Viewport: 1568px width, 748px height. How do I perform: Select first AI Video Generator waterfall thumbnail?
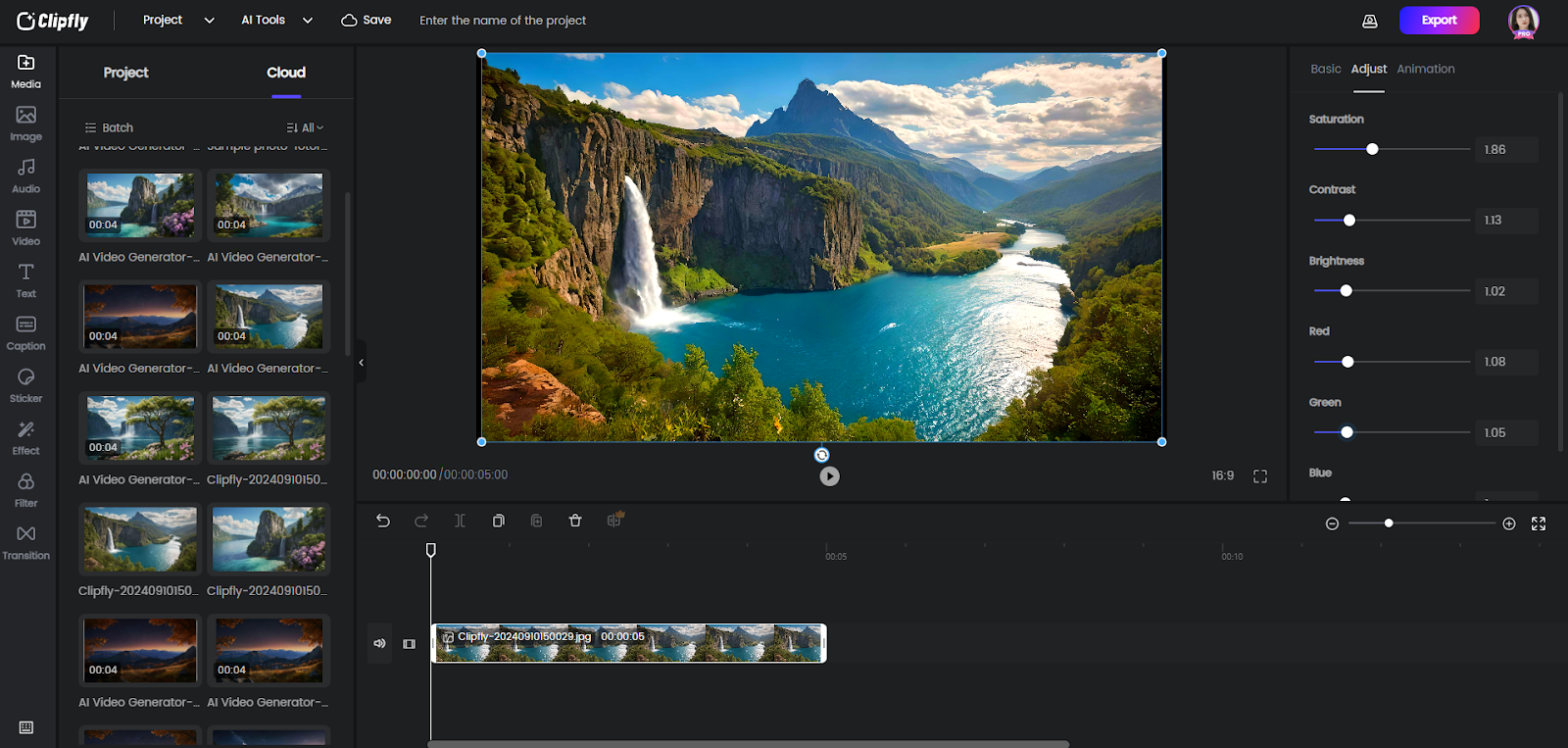coord(140,205)
